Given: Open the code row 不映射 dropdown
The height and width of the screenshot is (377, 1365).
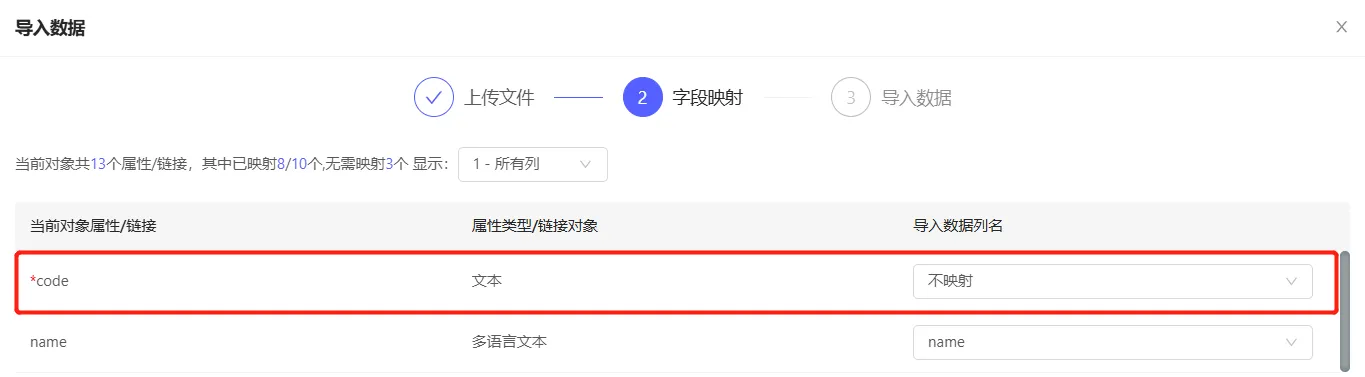Looking at the screenshot, I should 1112,281.
